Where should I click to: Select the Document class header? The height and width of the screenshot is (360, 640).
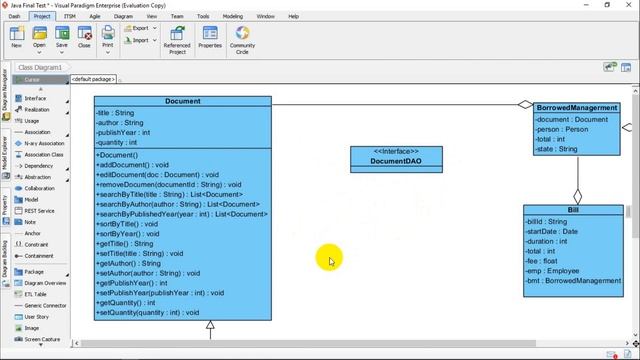pos(183,101)
